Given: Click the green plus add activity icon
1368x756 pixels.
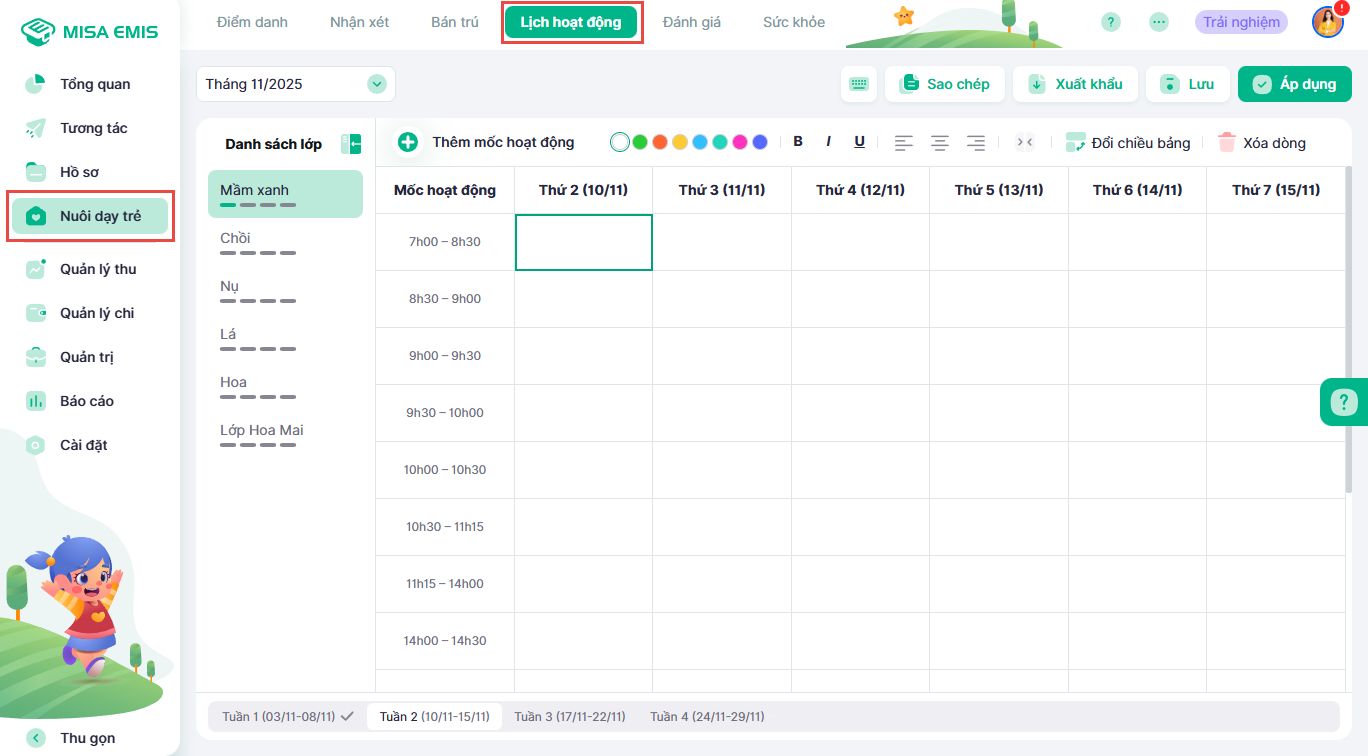Looking at the screenshot, I should click(408, 142).
